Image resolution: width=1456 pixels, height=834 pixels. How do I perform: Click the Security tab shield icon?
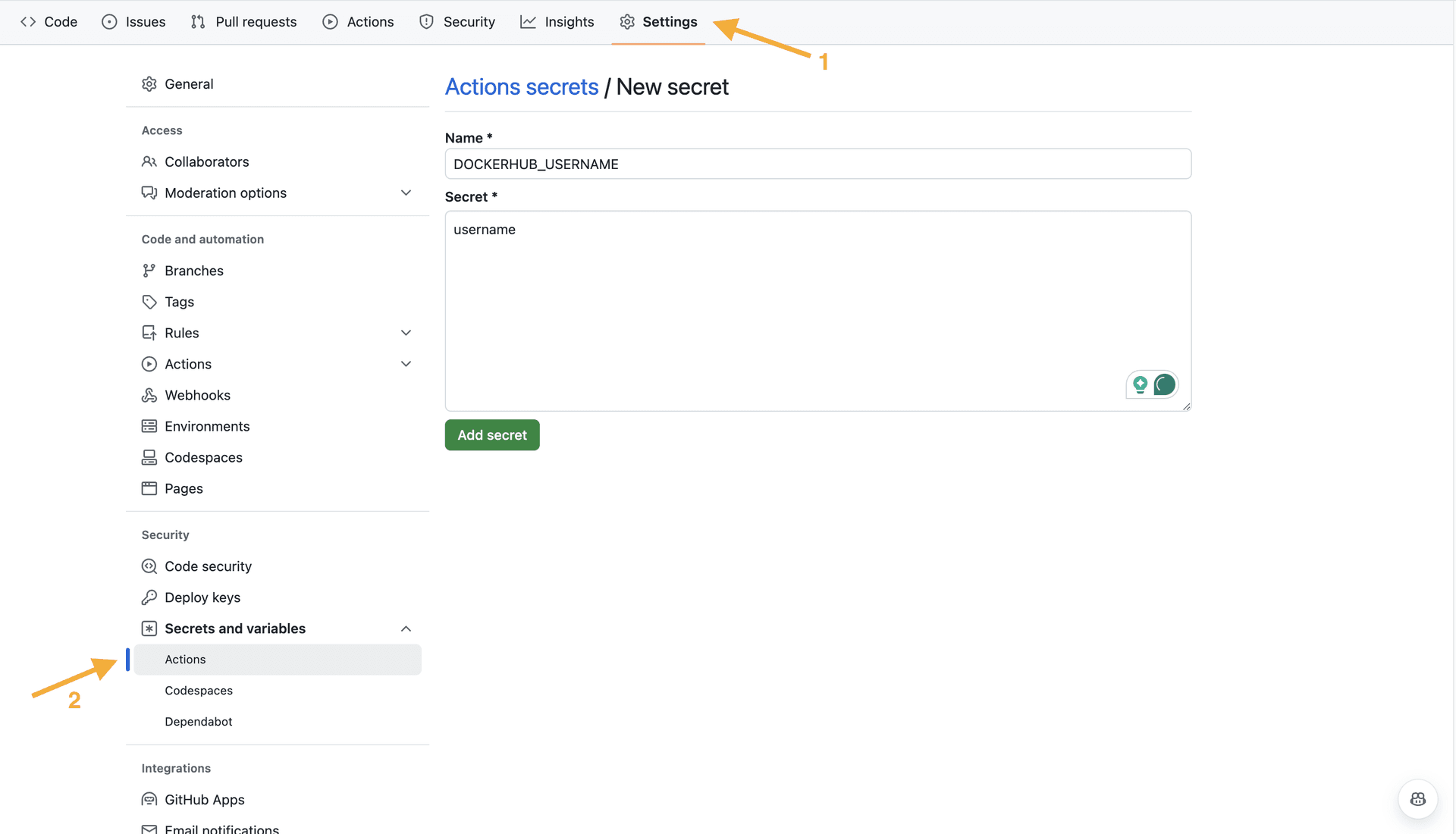pos(426,22)
